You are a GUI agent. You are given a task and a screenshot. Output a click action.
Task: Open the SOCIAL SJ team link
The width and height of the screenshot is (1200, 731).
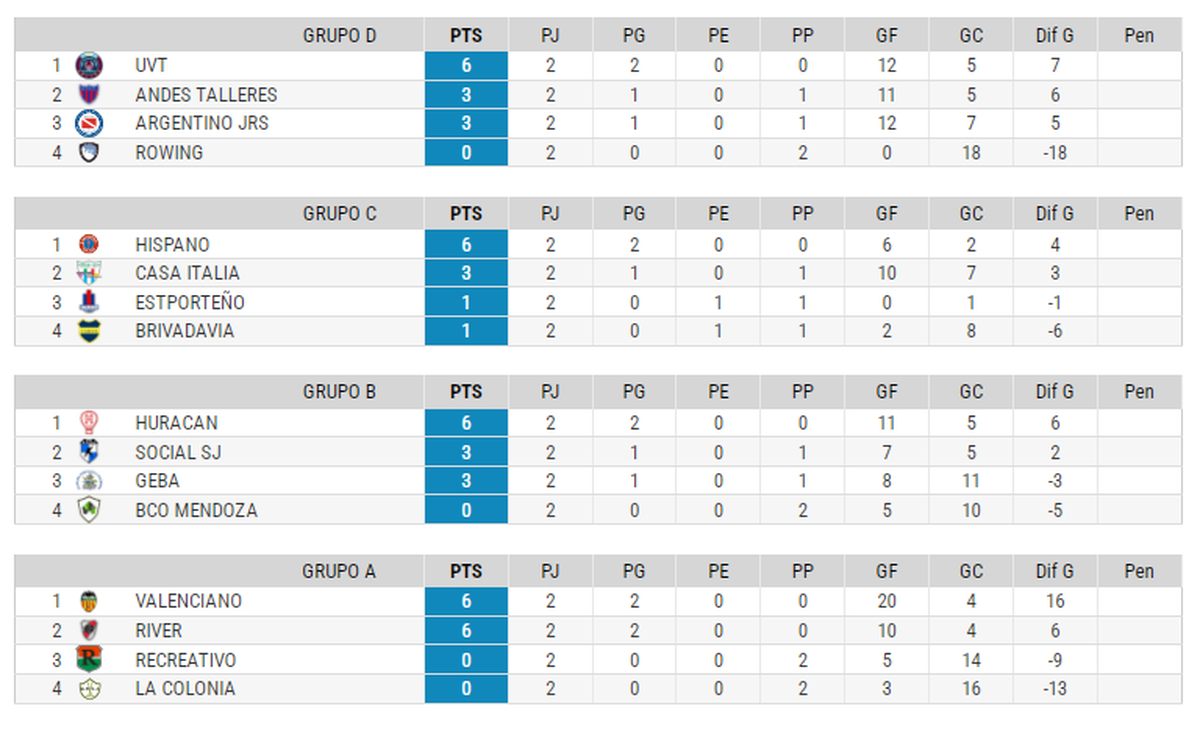[x=178, y=452]
